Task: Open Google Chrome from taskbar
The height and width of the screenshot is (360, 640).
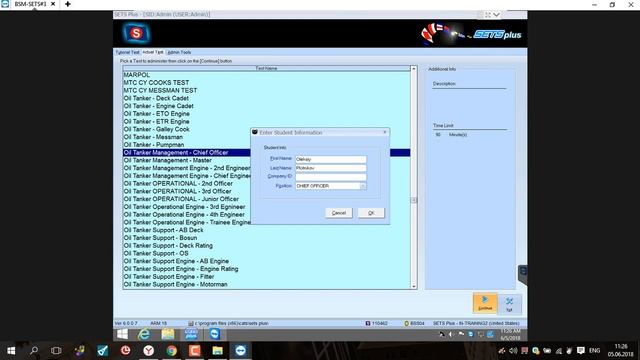Action: (x=172, y=351)
